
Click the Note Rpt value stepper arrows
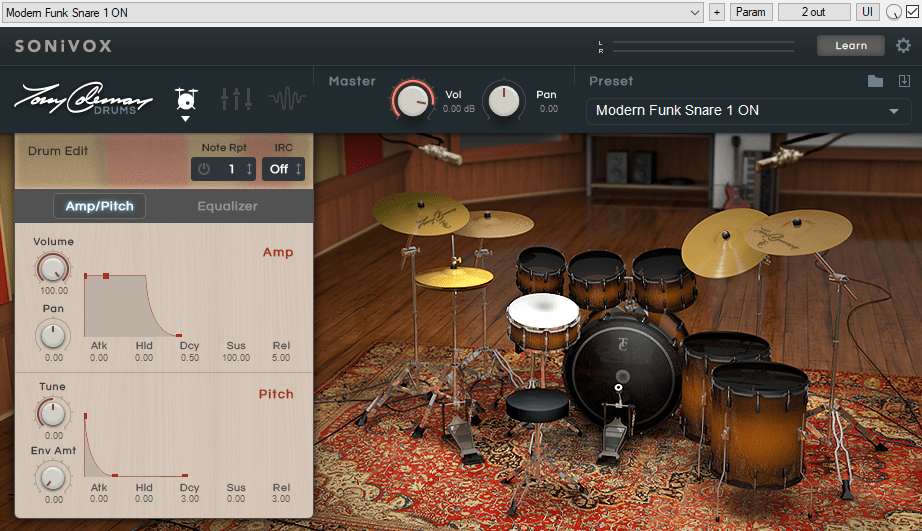(x=249, y=169)
